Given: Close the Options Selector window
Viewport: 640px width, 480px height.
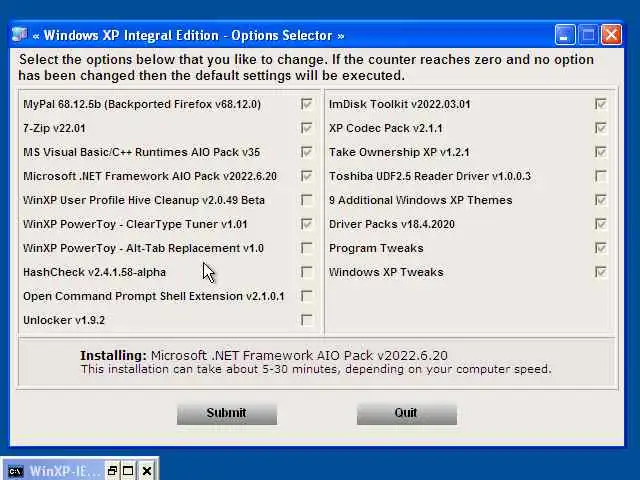Looking at the screenshot, I should click(611, 35).
